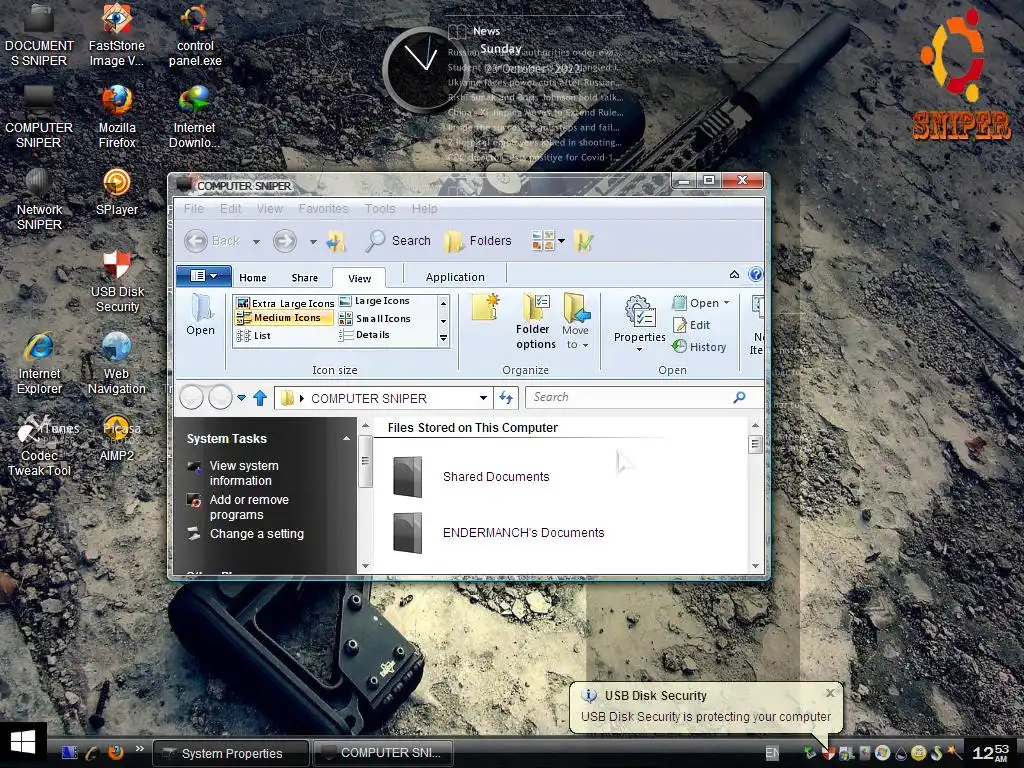Open the FastStone Image Viewer desktop icon
The image size is (1024, 768).
116,34
